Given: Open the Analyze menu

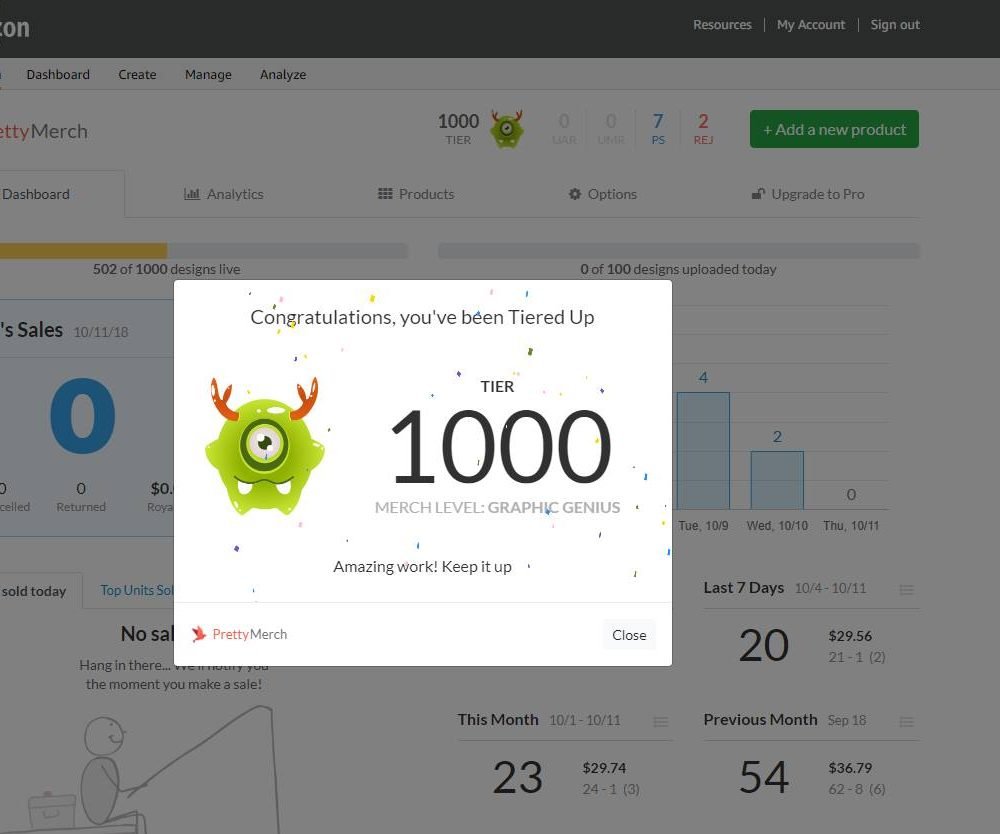Looking at the screenshot, I should click(282, 74).
